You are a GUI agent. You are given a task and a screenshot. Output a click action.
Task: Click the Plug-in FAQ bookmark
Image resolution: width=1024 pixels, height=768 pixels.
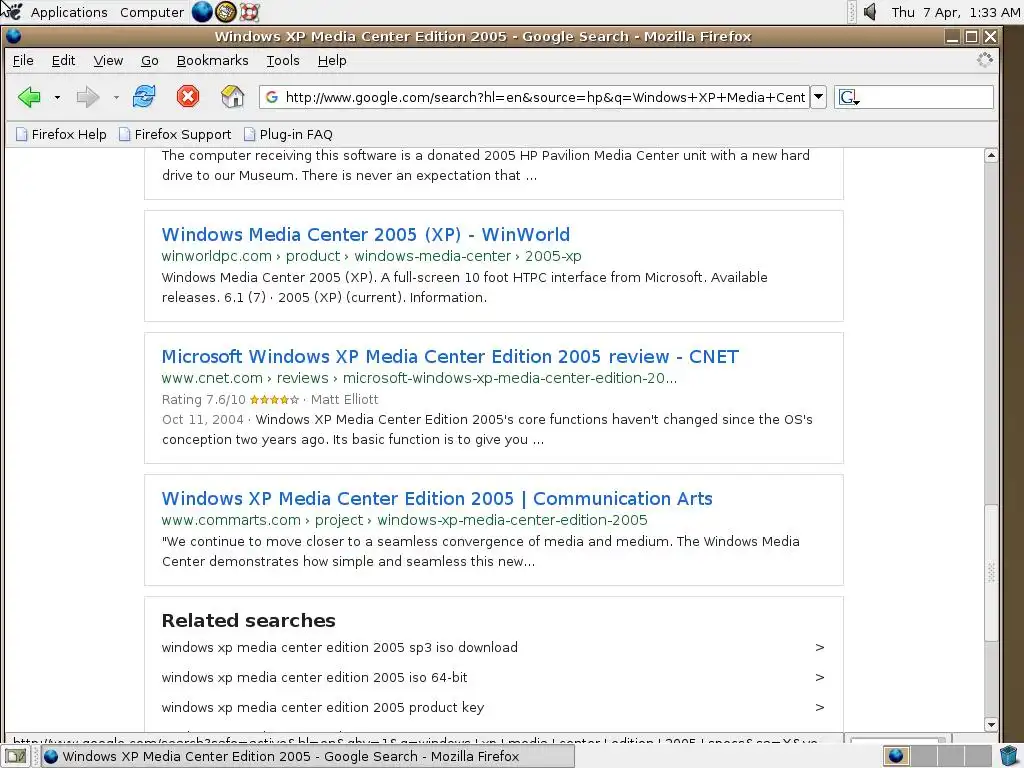tap(288, 135)
